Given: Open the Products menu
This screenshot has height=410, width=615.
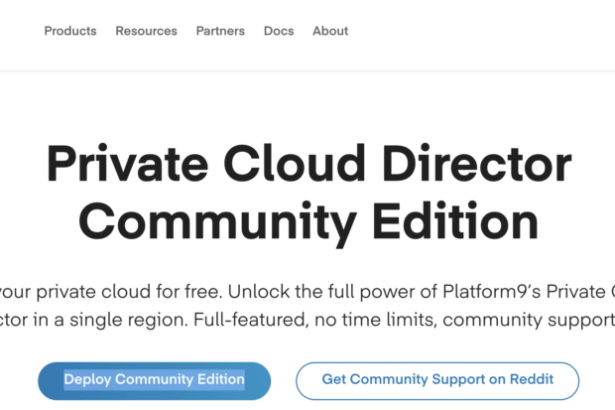Looking at the screenshot, I should click(x=70, y=31).
